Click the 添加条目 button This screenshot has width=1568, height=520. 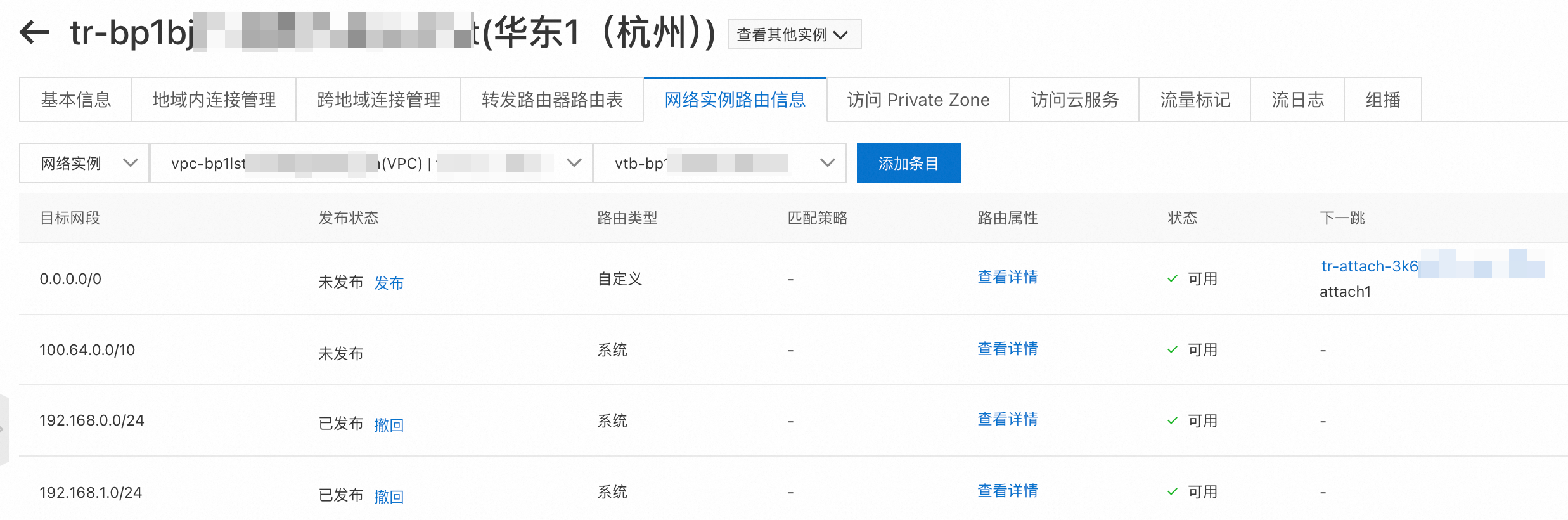point(908,164)
